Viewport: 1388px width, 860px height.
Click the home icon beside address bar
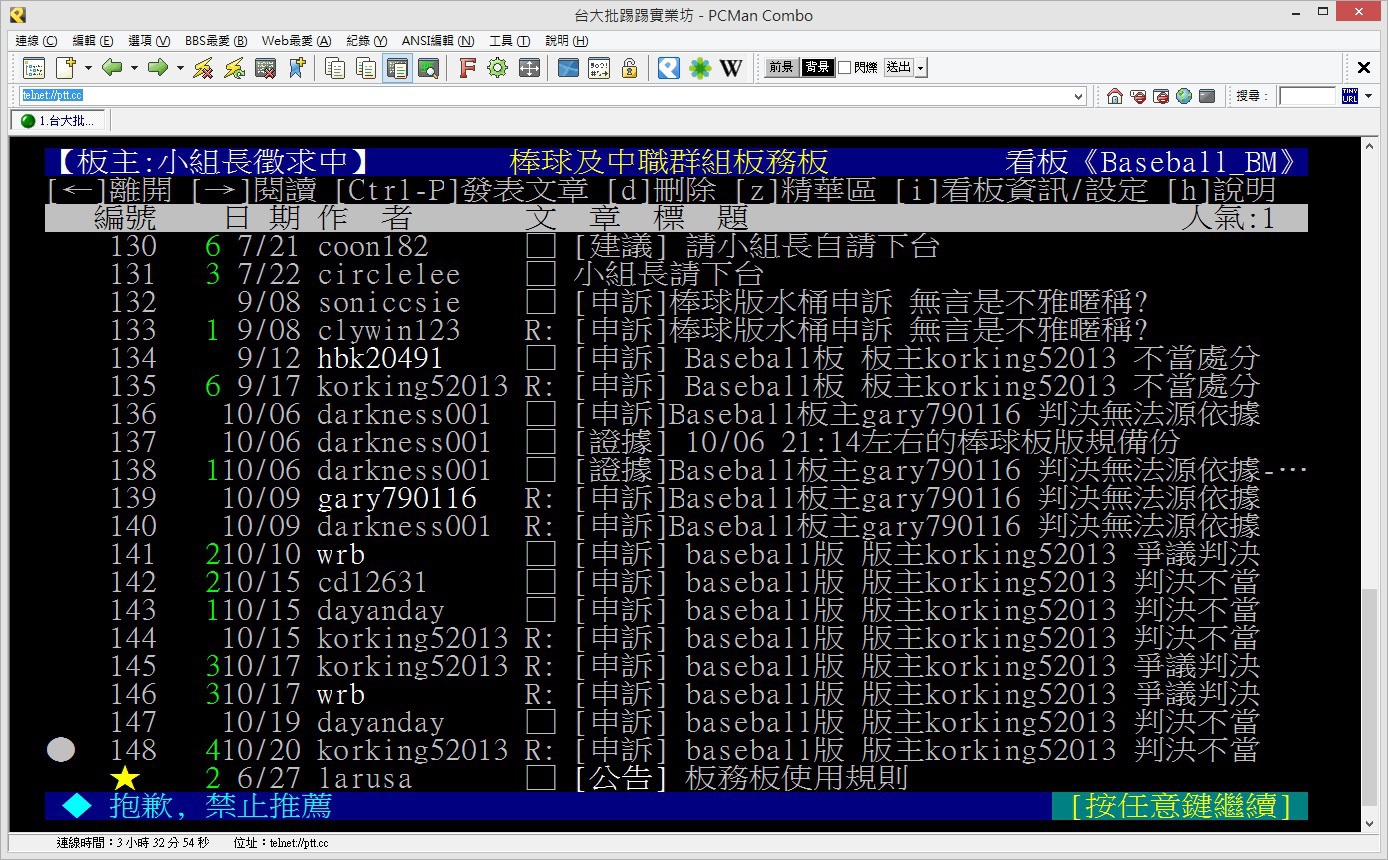[x=1114, y=96]
